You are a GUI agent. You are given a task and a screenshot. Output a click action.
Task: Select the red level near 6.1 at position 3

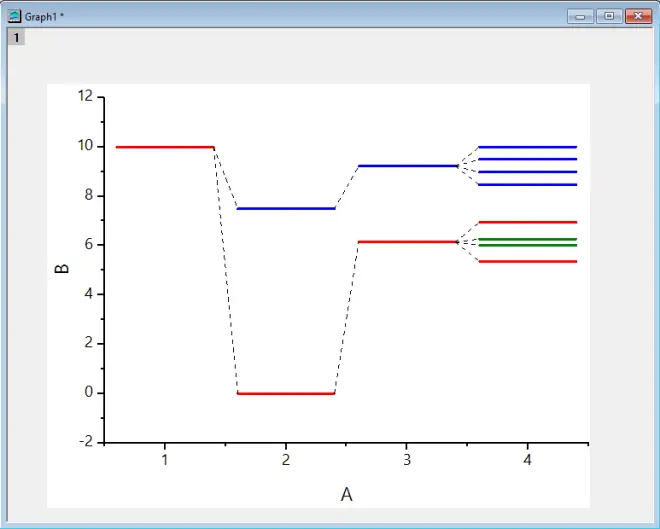coord(407,242)
